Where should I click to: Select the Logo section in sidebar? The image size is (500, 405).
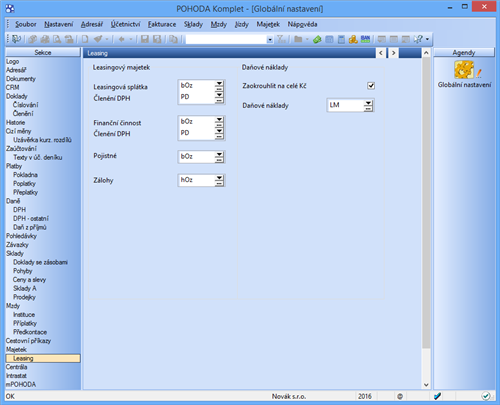(12, 61)
